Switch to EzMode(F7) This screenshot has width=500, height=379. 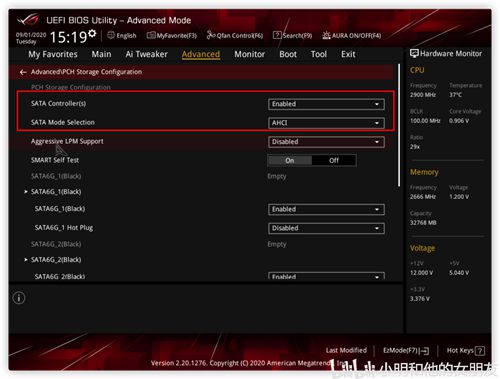(406, 351)
